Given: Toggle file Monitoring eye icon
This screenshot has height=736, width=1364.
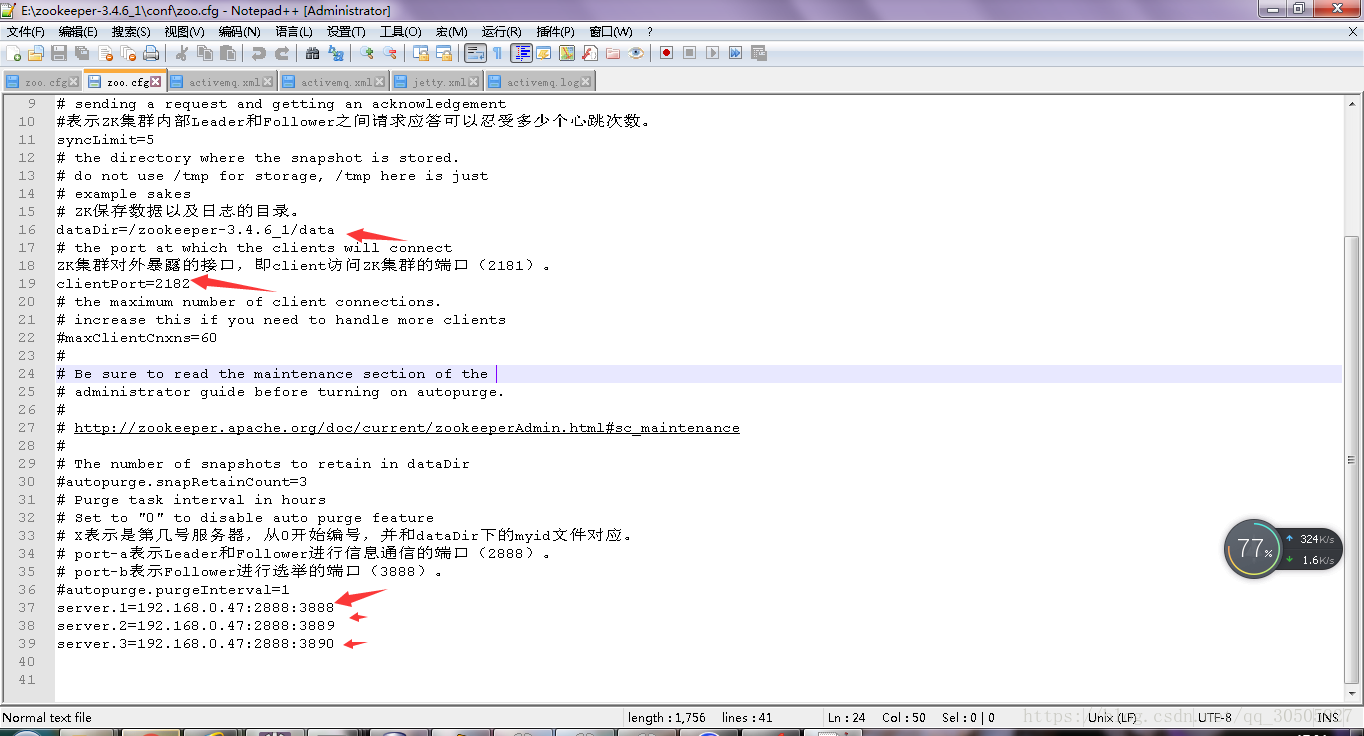Looking at the screenshot, I should (x=635, y=53).
